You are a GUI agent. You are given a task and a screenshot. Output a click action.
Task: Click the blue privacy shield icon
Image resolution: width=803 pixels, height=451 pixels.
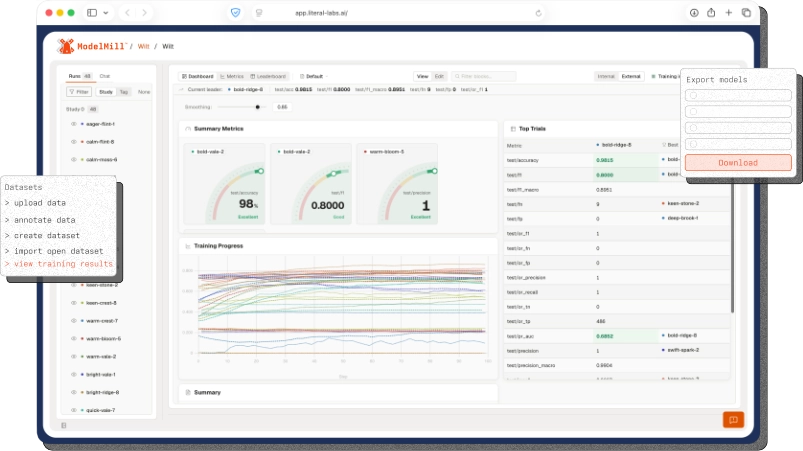[x=236, y=13]
